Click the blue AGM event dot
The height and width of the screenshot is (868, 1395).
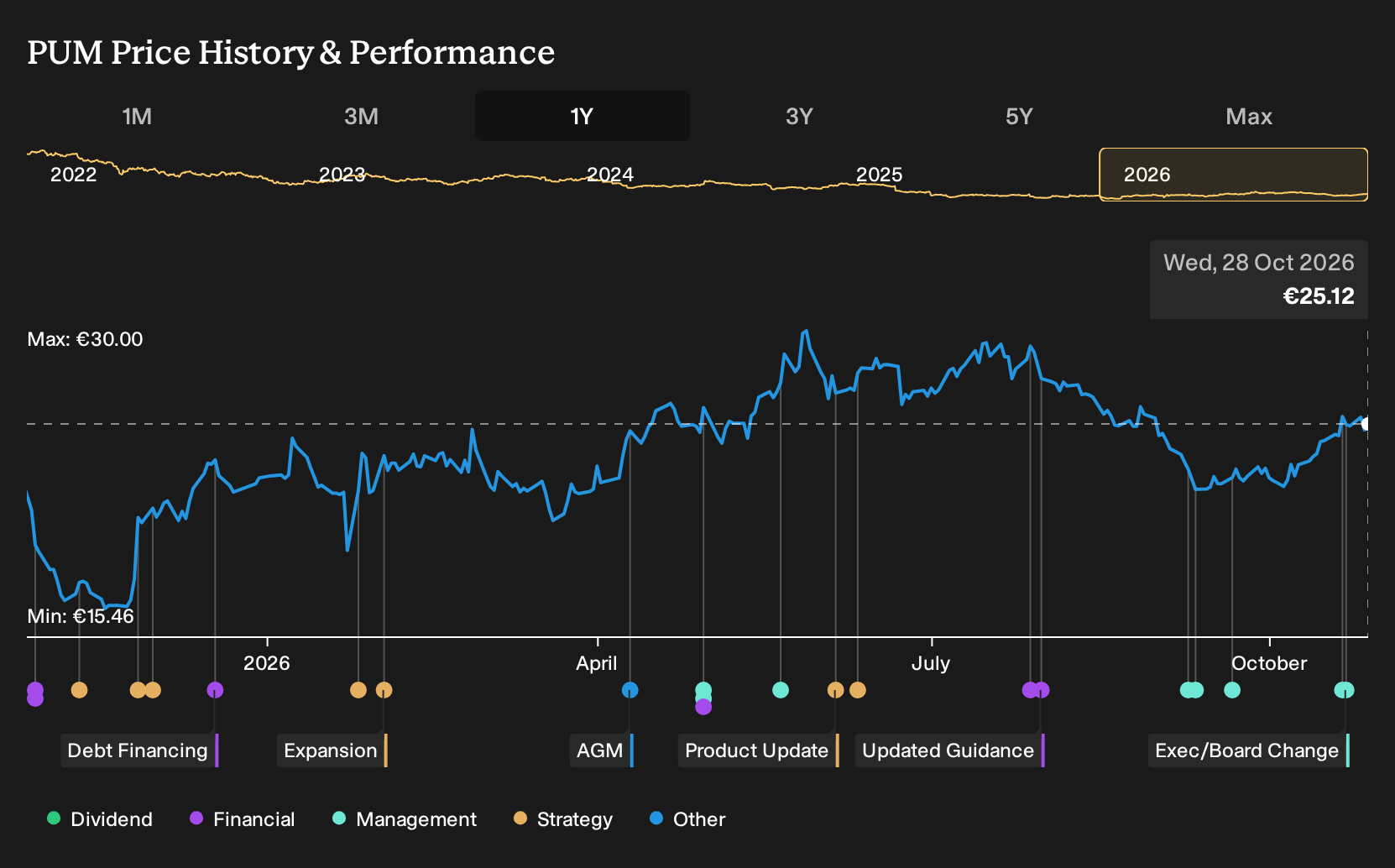[630, 690]
